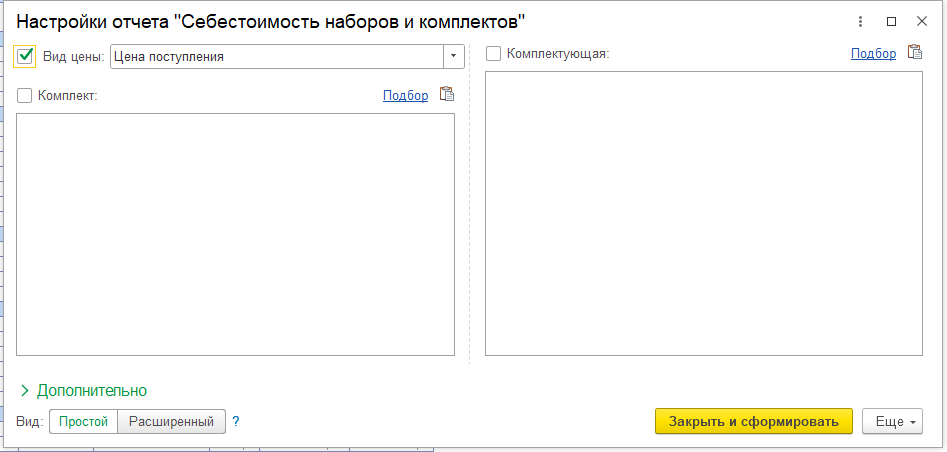Maximize the report settings window
Image resolution: width=947 pixels, height=452 pixels.
pos(891,22)
